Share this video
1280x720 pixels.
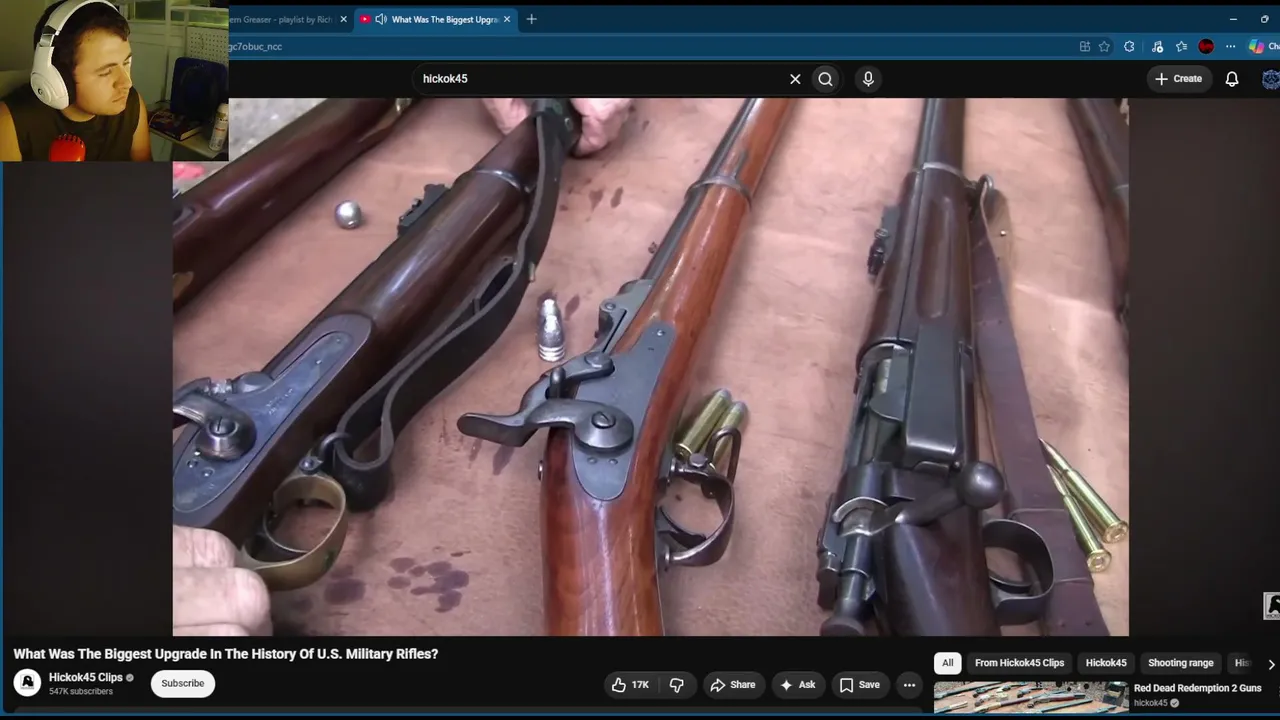pos(733,685)
